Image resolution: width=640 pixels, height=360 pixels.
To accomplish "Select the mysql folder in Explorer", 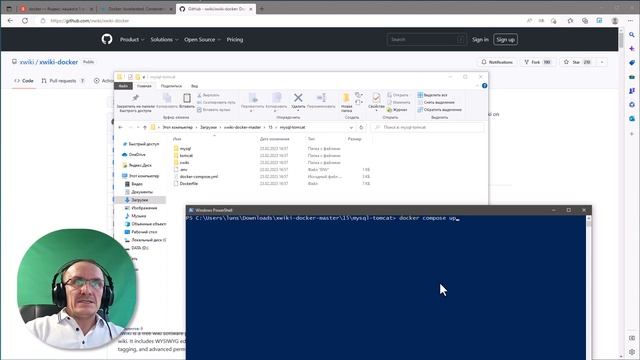I will tap(185, 149).
